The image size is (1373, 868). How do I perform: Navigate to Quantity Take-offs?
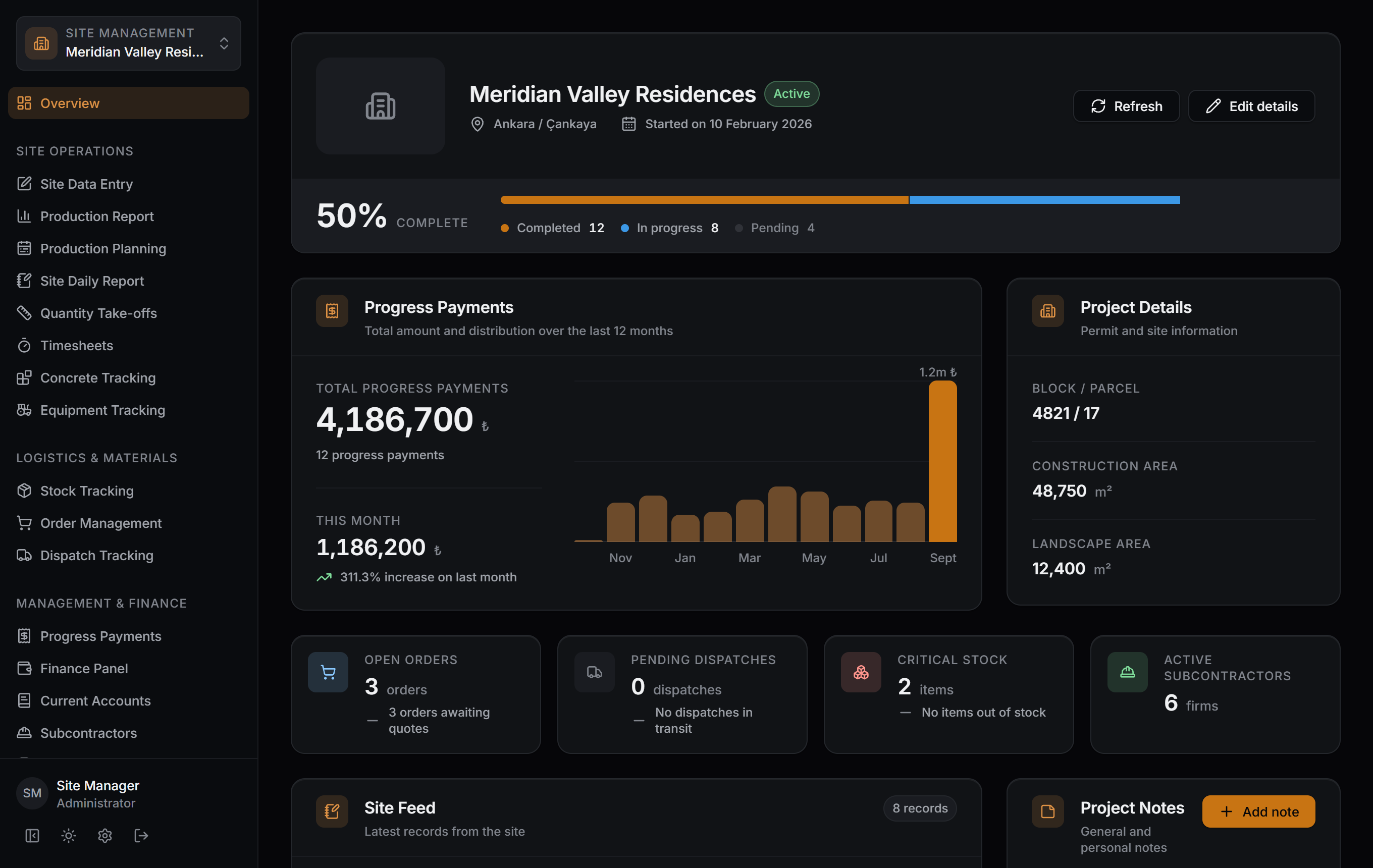[128, 313]
